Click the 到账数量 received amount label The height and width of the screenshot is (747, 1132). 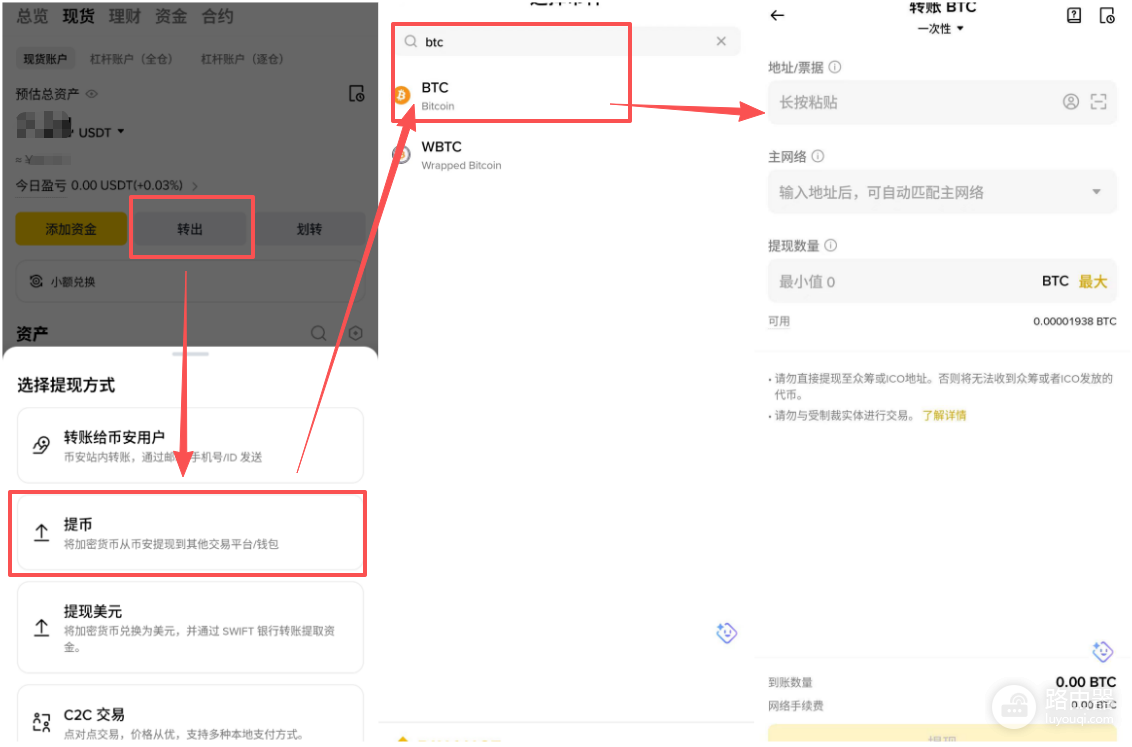click(x=791, y=682)
